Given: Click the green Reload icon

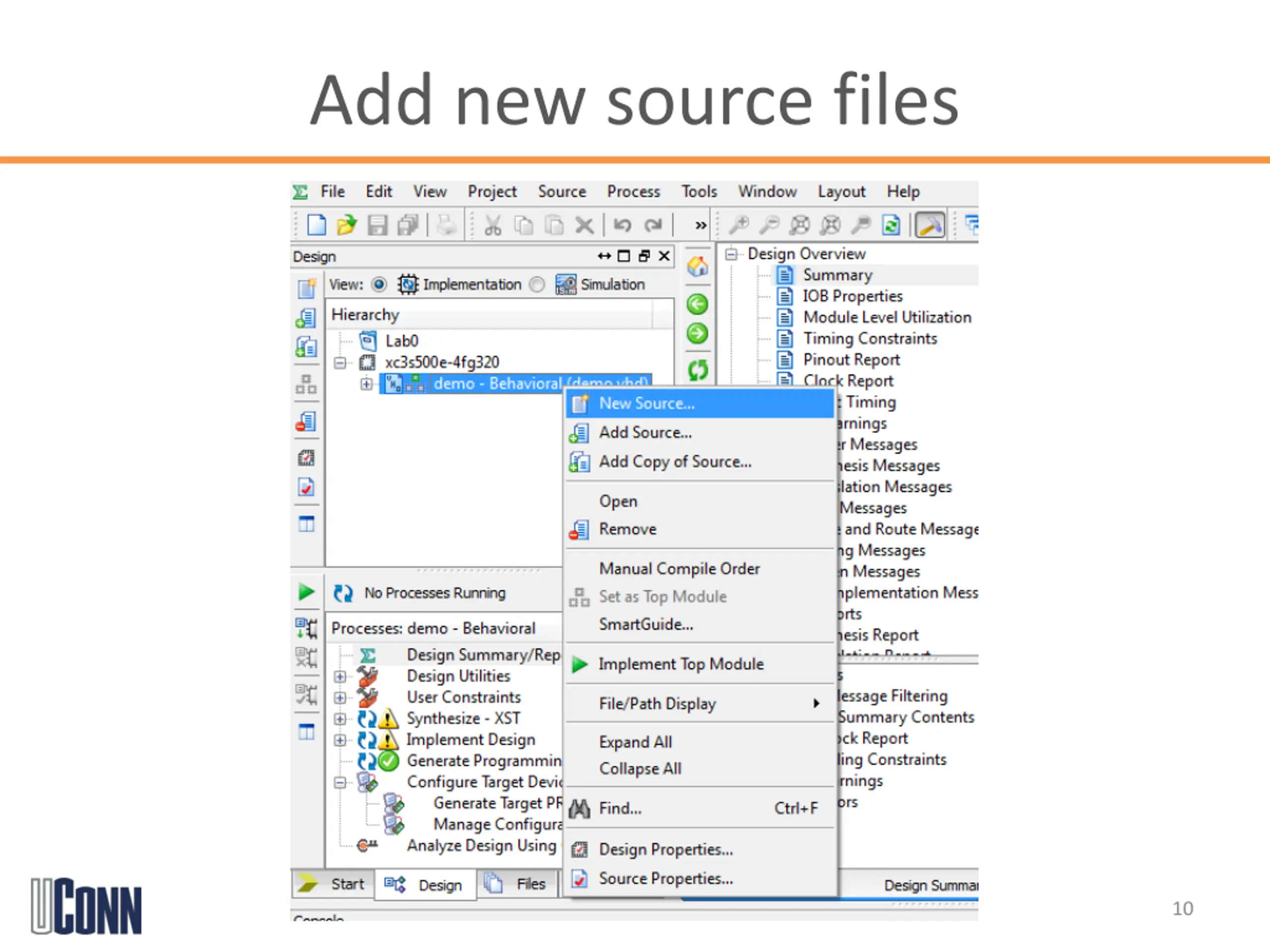Looking at the screenshot, I should click(697, 370).
